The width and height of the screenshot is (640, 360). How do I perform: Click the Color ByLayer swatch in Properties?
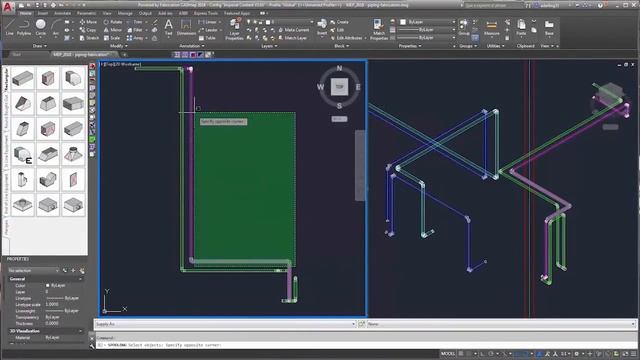[x=48, y=285]
